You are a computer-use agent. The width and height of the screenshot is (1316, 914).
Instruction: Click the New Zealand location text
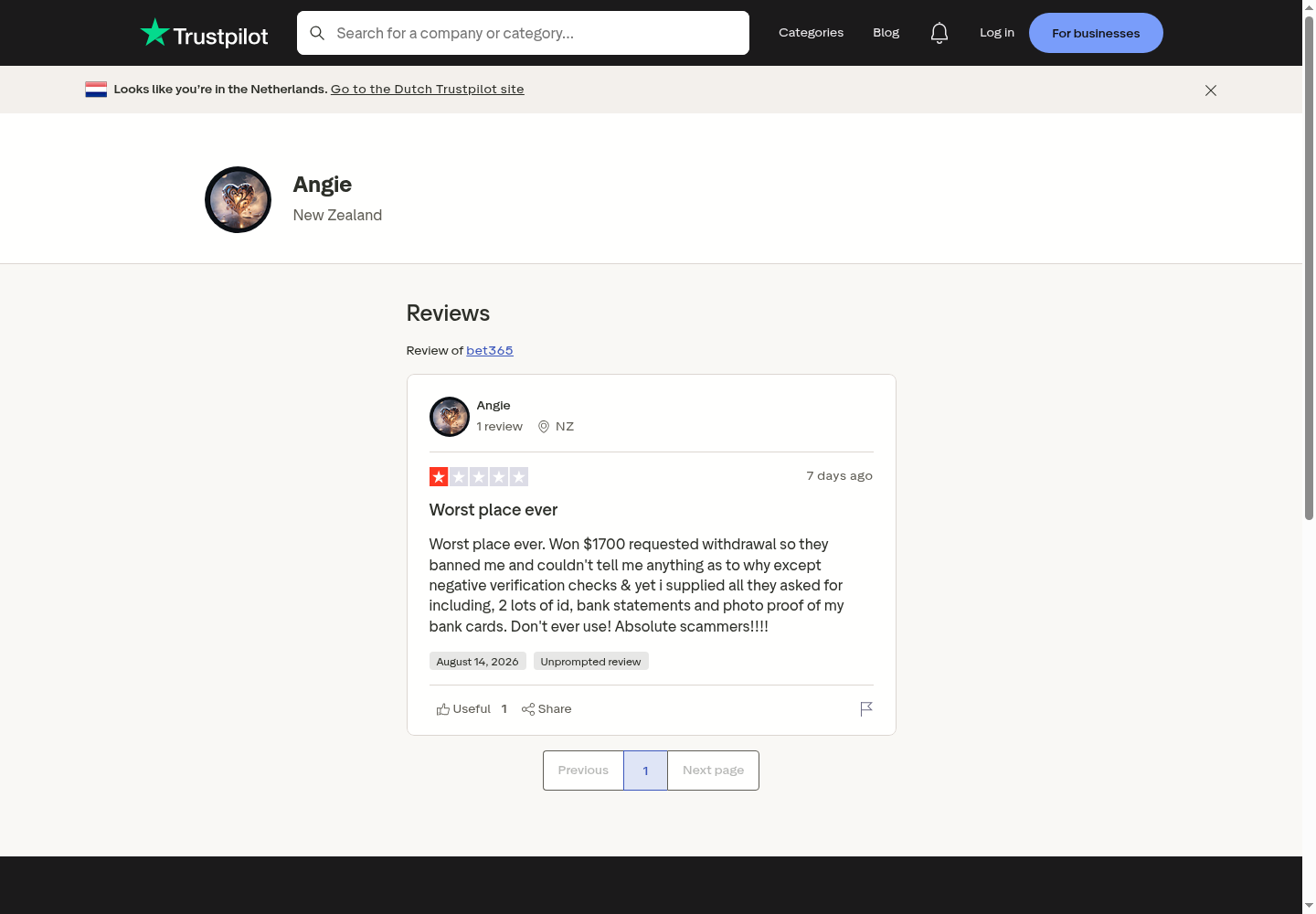pos(337,216)
